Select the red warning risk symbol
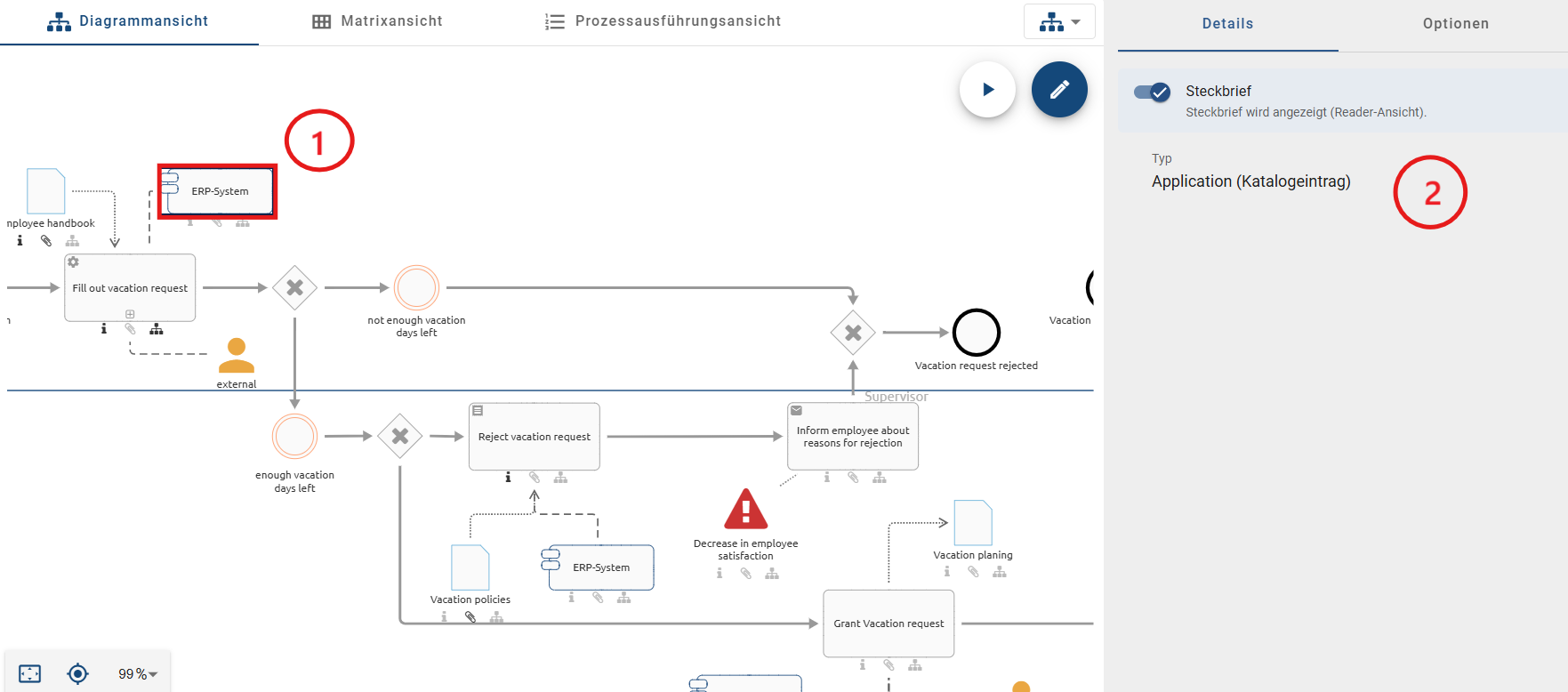The width and height of the screenshot is (1568, 692). (x=745, y=510)
